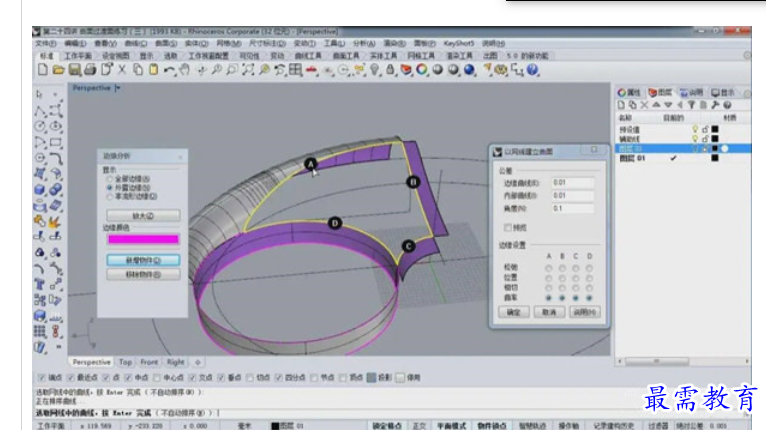This screenshot has height=430, width=766.
Task: Select loose radio for edge B
Action: 562,268
